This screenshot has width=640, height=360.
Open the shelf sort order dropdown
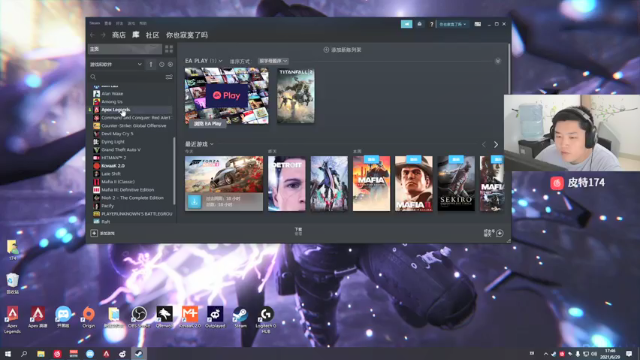click(x=273, y=61)
